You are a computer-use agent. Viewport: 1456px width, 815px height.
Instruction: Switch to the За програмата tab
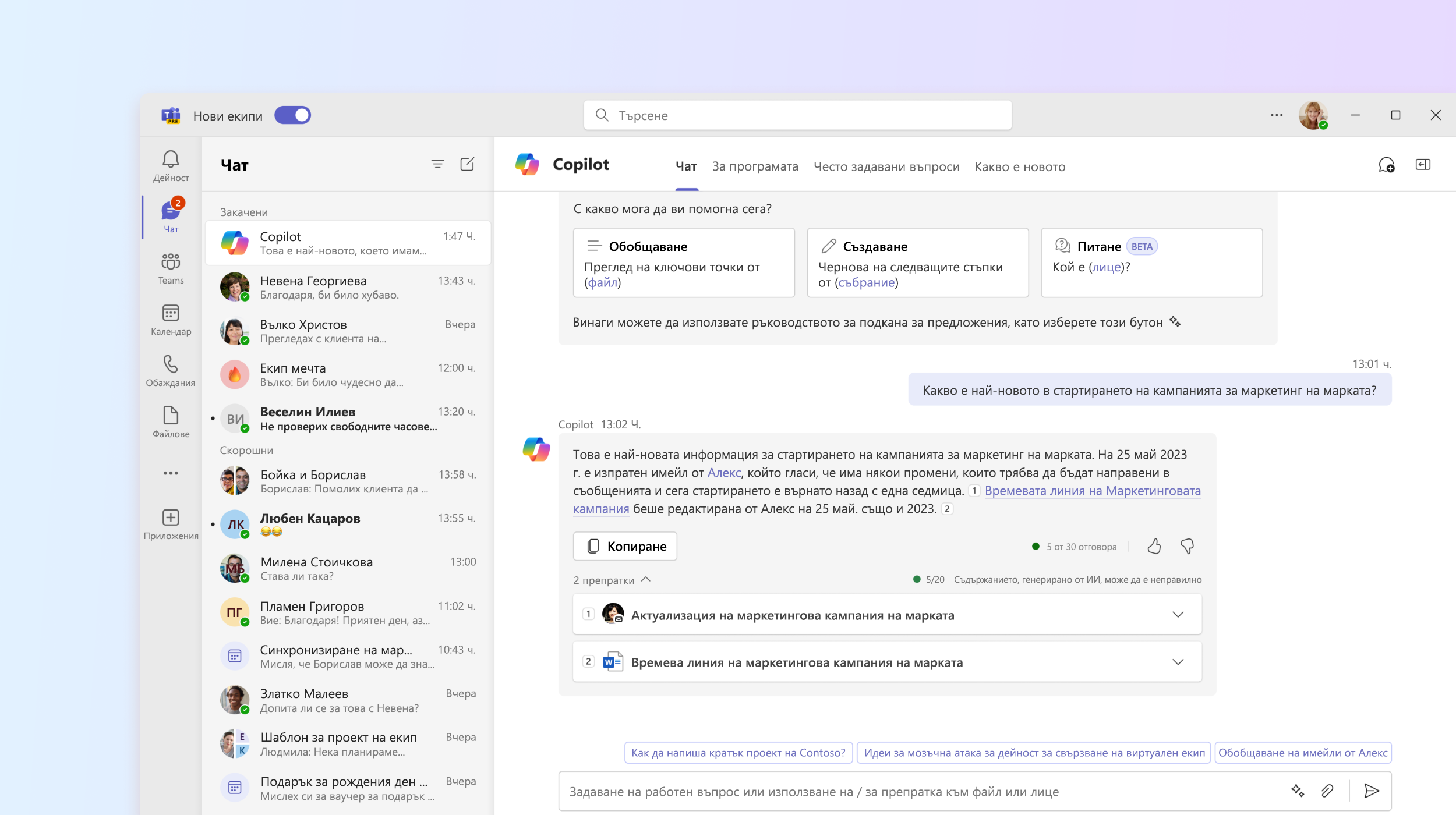(x=755, y=166)
